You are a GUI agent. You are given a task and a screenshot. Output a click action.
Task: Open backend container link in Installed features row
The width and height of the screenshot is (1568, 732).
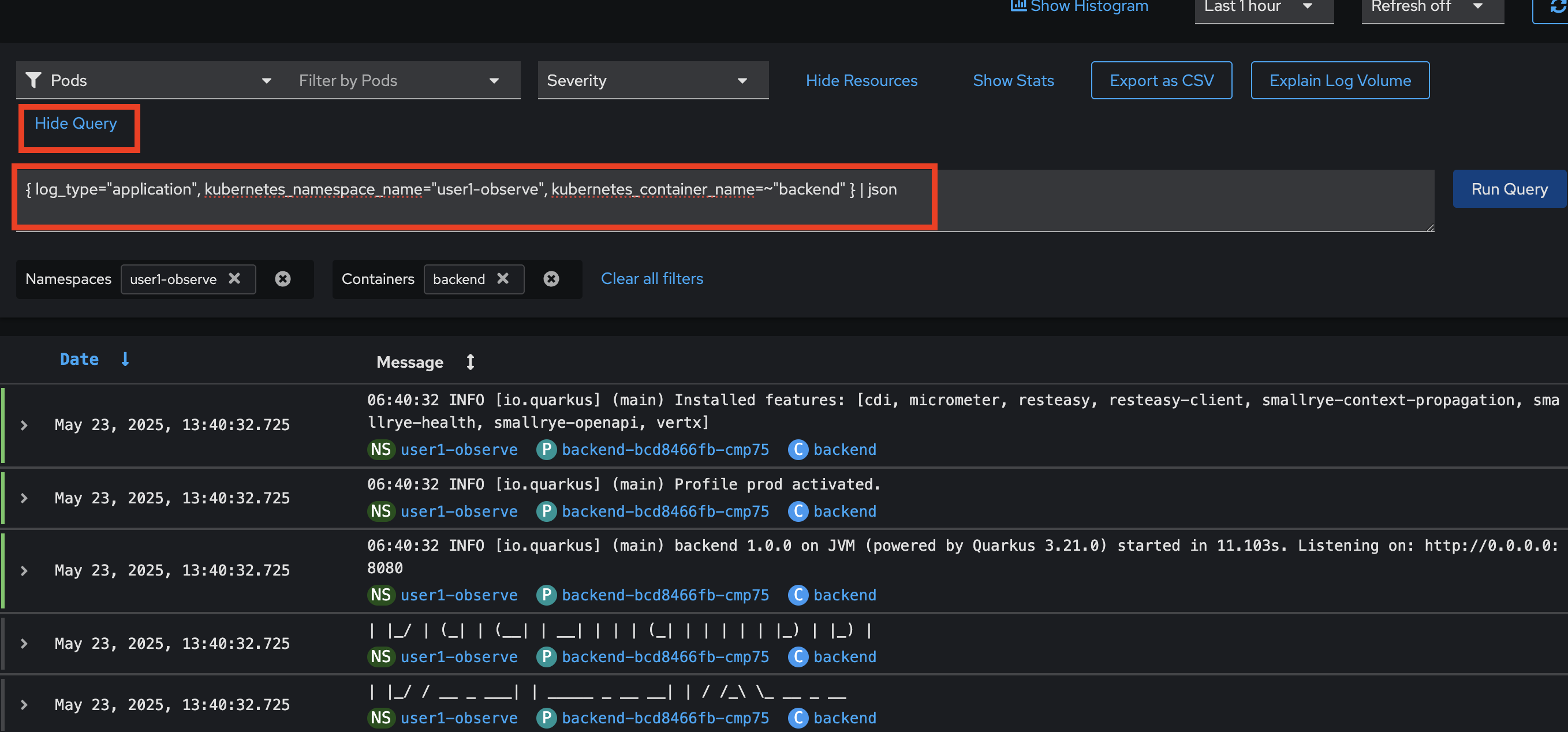[x=845, y=450]
